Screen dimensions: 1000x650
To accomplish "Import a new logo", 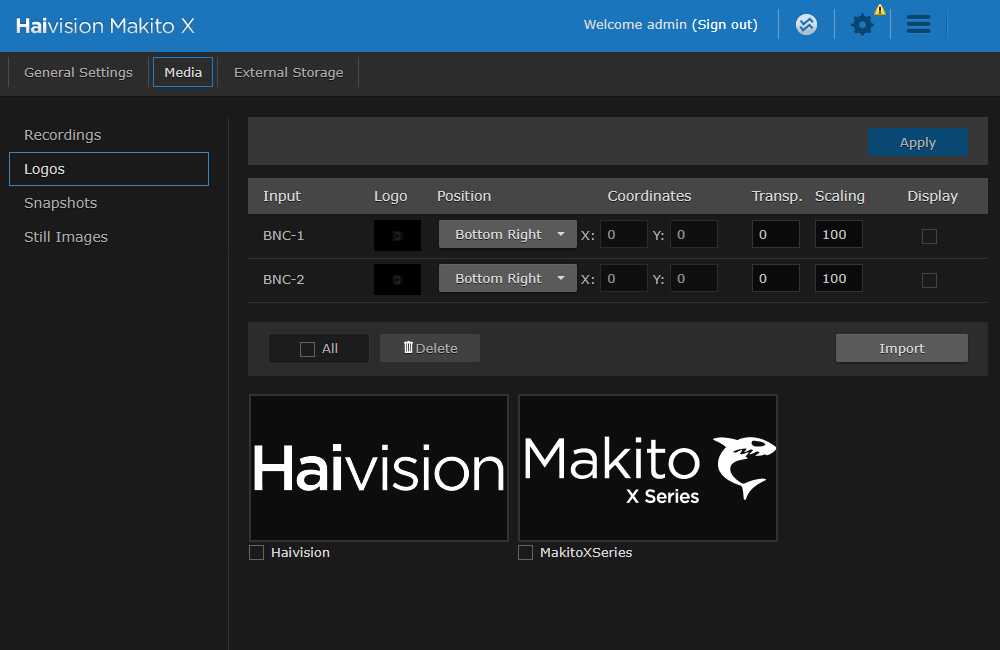I will click(x=901, y=348).
